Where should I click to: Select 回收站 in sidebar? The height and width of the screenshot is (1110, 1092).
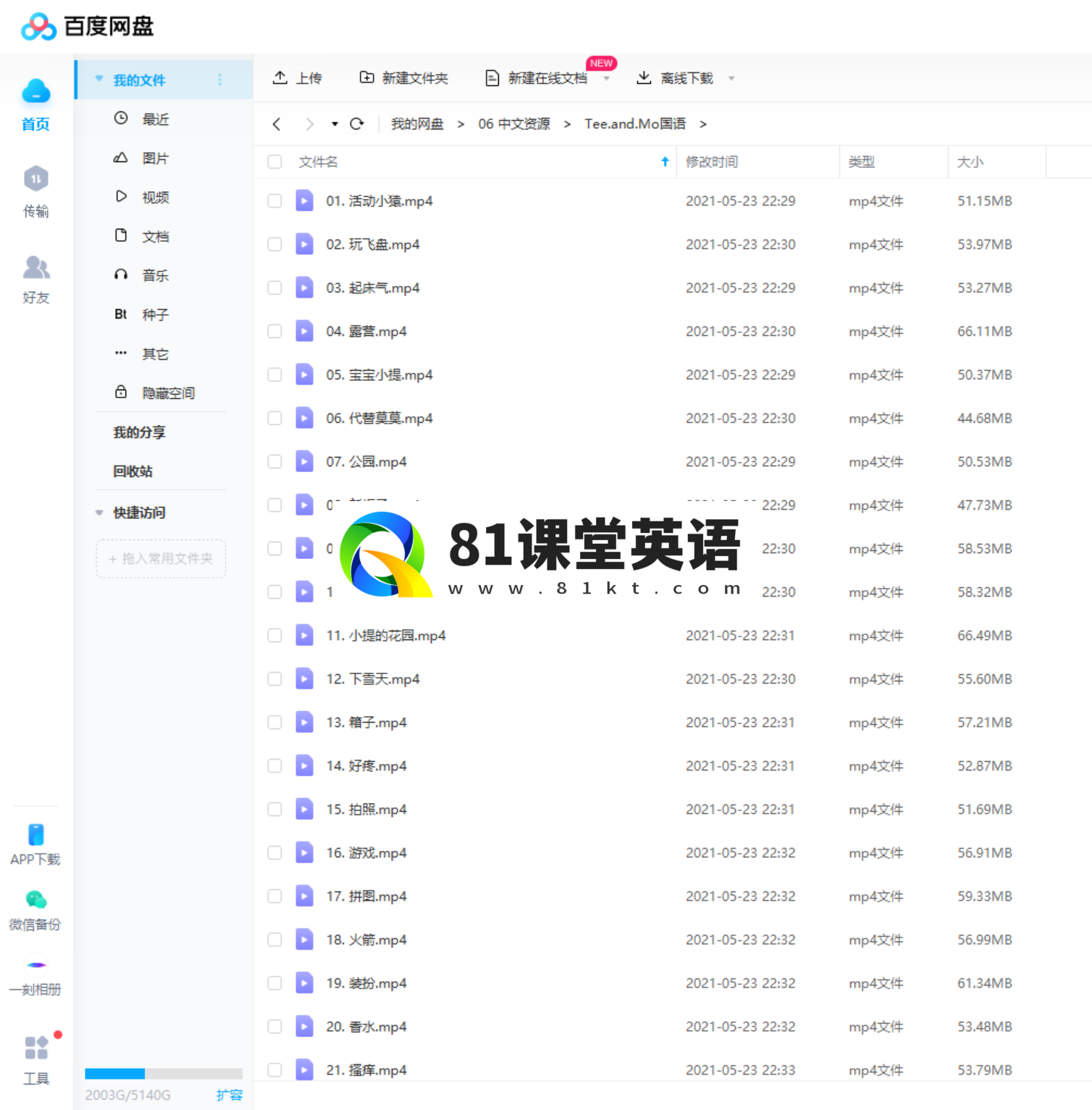133,471
